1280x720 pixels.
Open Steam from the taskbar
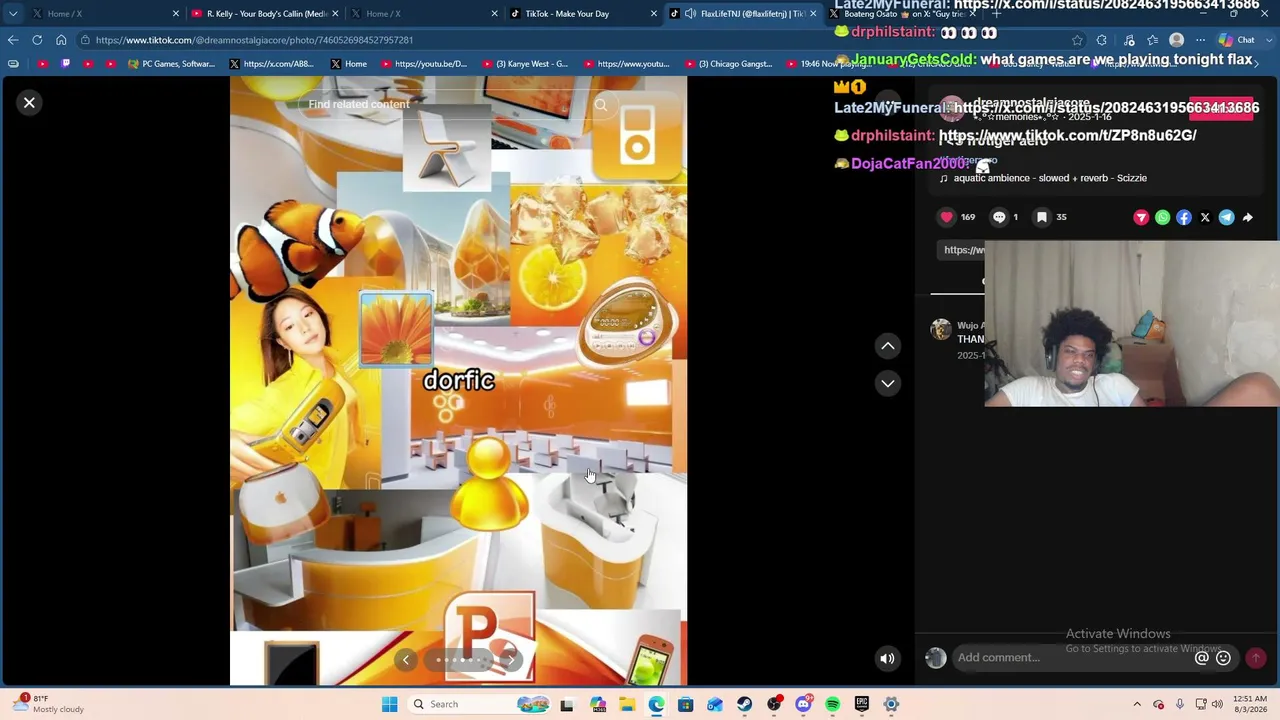744,704
